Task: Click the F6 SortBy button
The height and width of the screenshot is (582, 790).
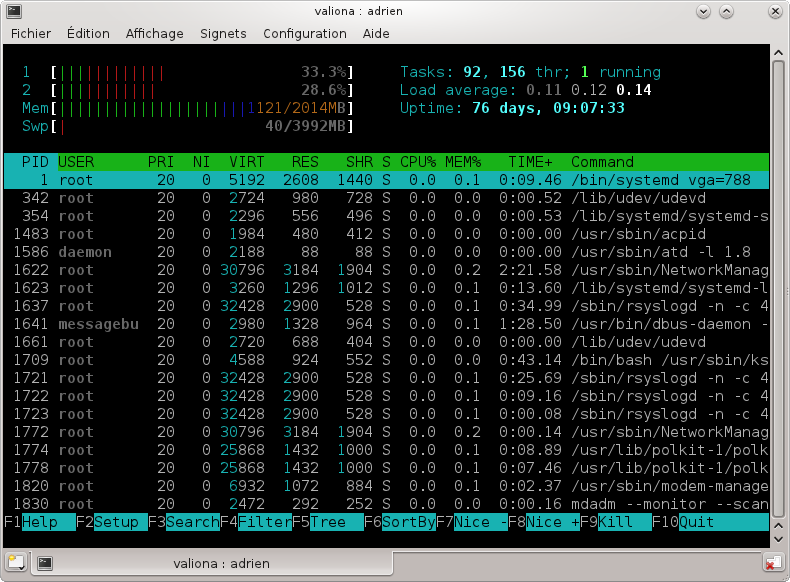Action: tap(400, 522)
